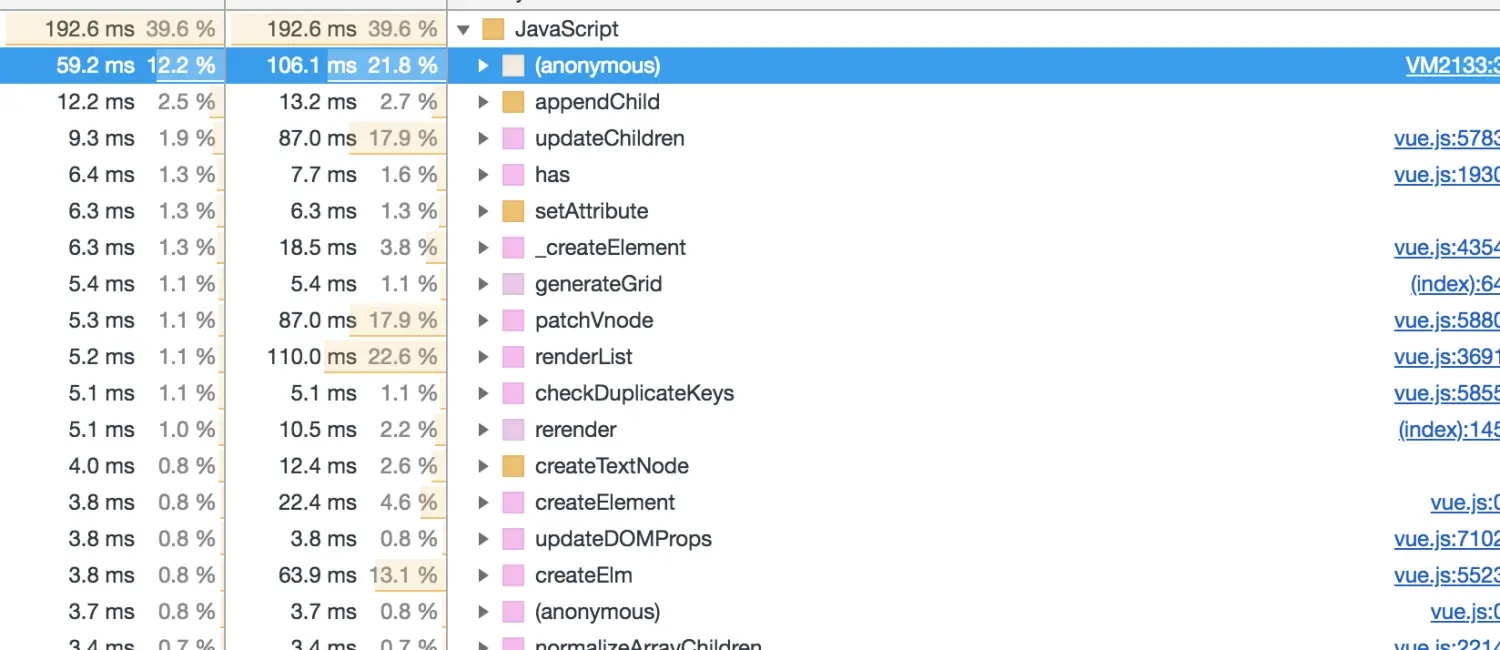Click the JavaScript category color square

click(x=493, y=30)
